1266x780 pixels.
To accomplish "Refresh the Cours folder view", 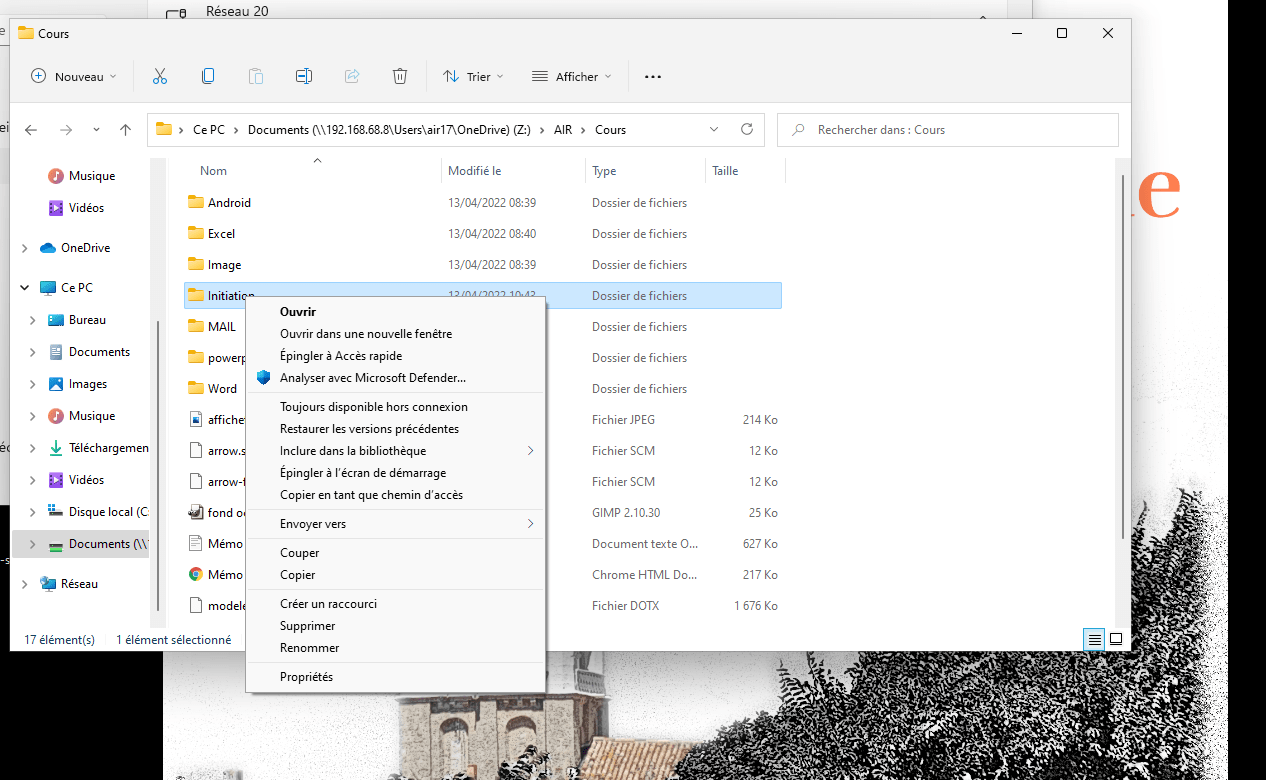I will point(747,129).
